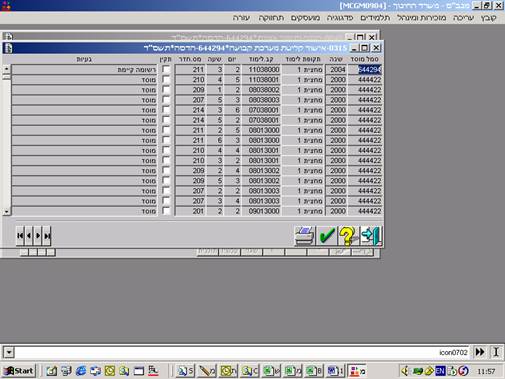
Task: Open Internet Explorer from quick launch
Action: (x=81, y=371)
